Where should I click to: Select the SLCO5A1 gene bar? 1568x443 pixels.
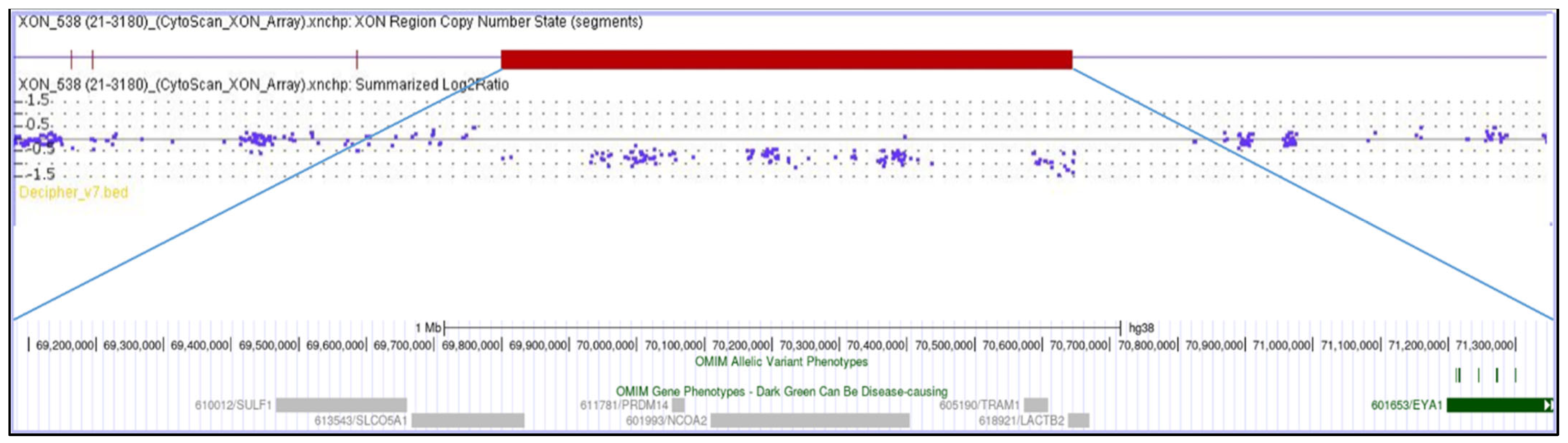coord(468,420)
